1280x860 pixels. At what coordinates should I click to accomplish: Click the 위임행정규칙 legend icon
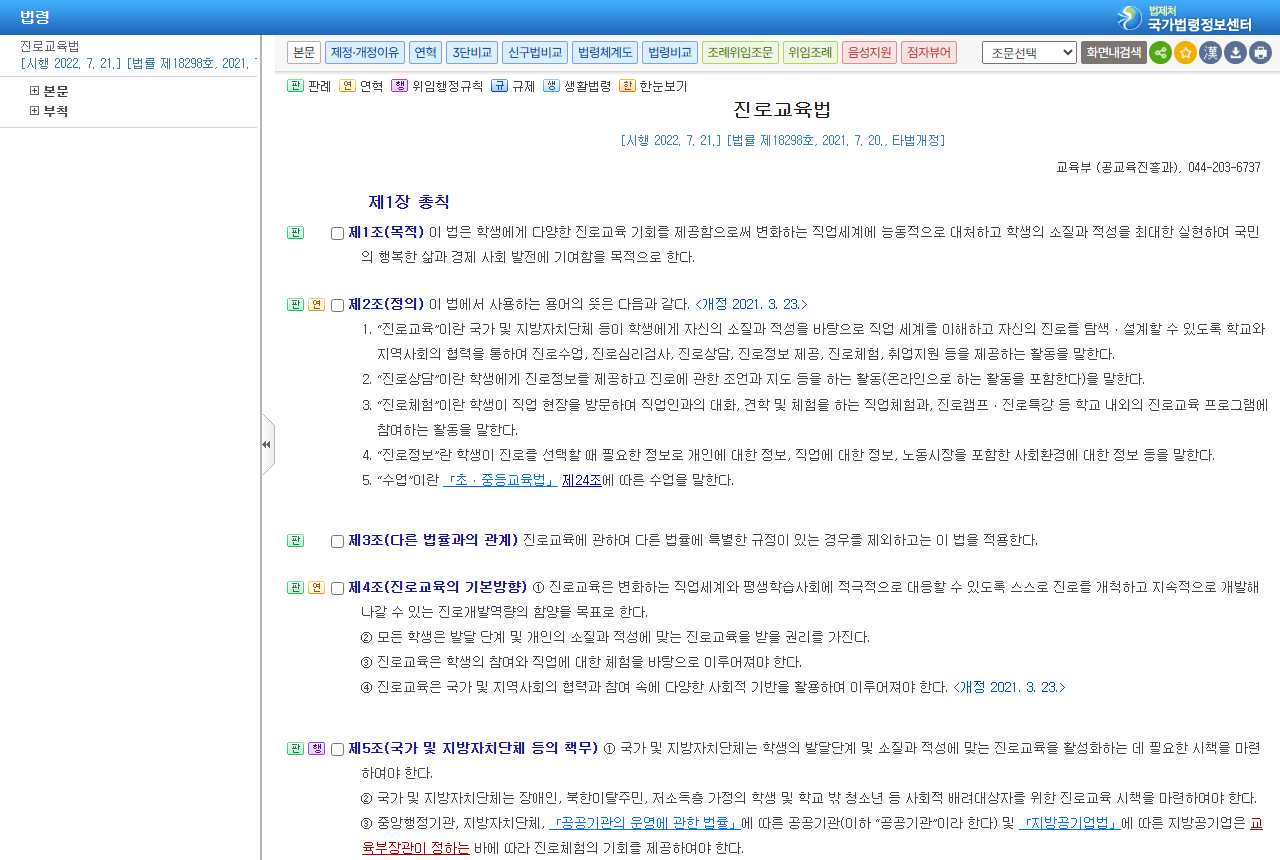399,86
